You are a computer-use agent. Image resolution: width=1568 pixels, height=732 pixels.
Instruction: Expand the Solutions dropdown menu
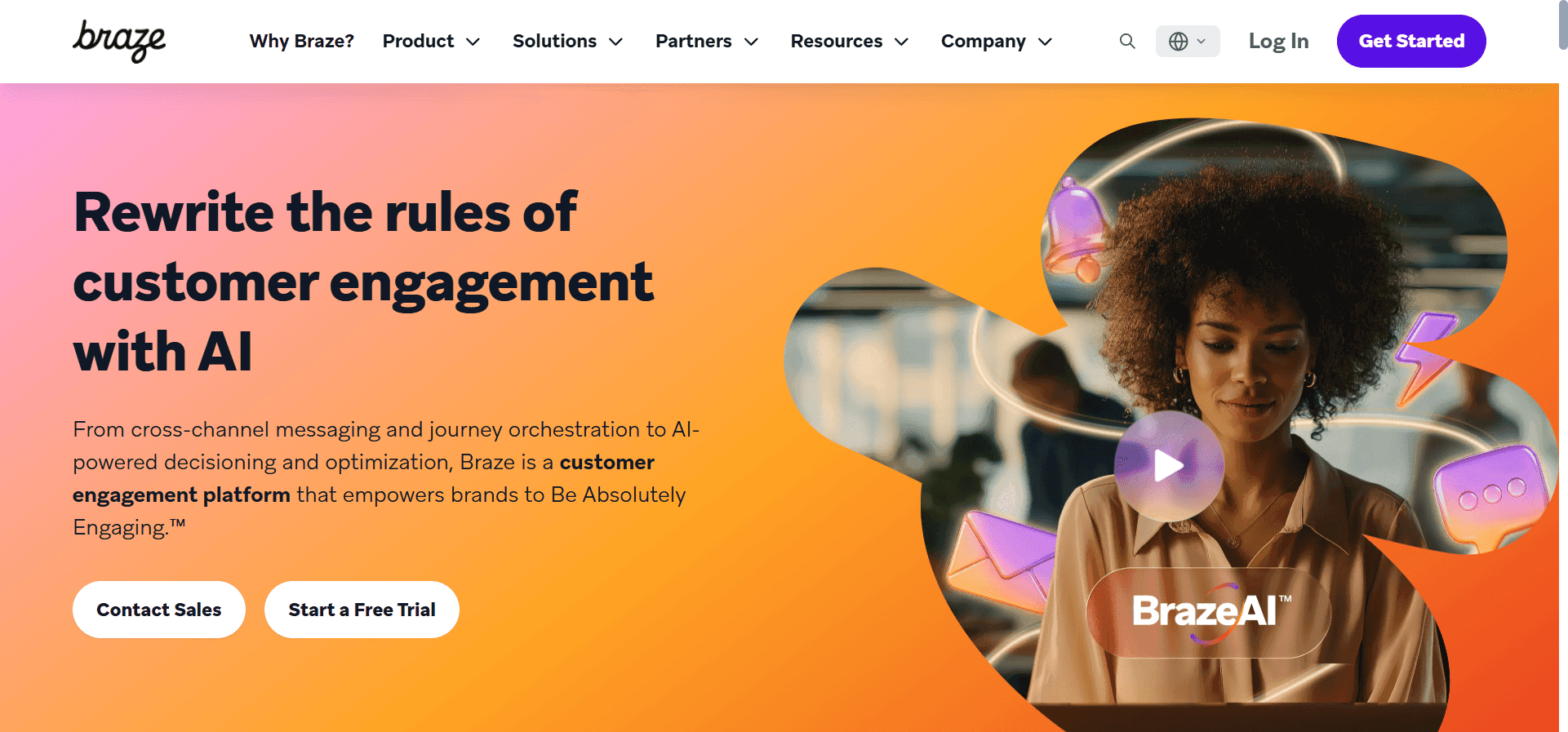tap(567, 41)
